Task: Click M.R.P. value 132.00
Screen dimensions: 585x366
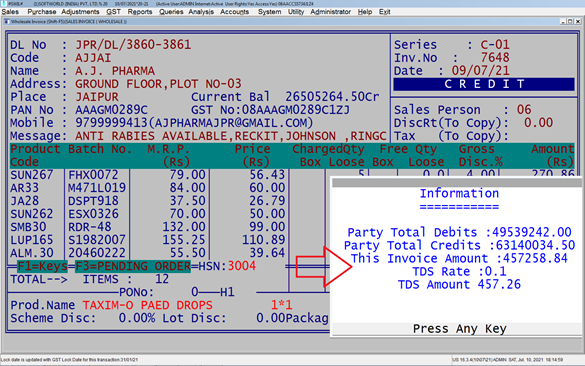Action: point(184,227)
